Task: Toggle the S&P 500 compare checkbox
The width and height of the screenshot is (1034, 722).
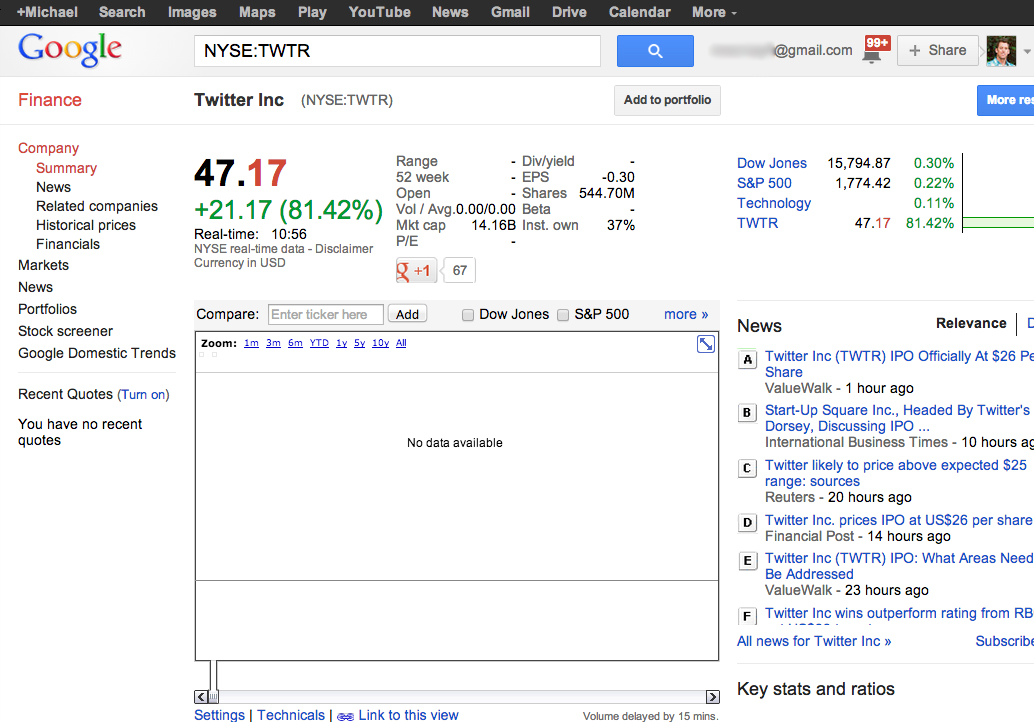Action: point(563,315)
